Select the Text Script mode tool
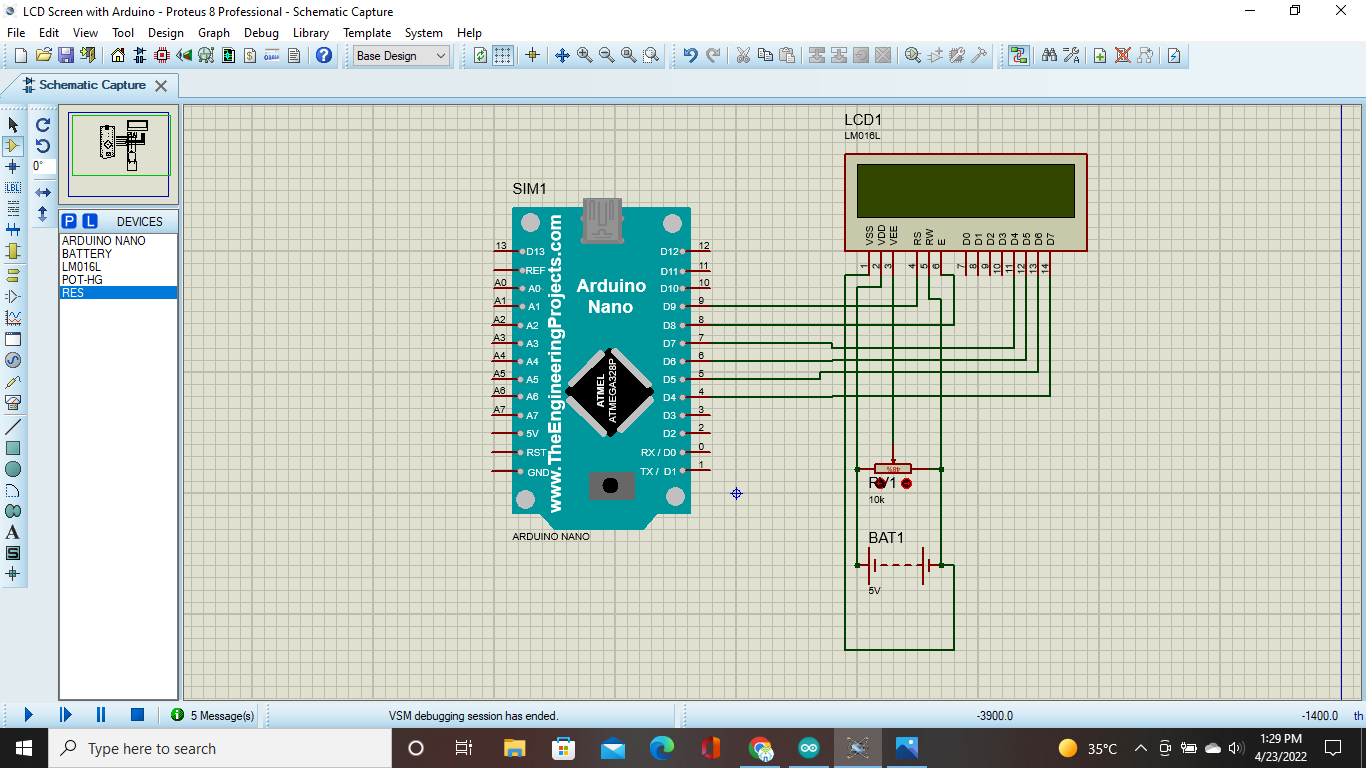Image resolution: width=1366 pixels, height=768 pixels. point(13,209)
